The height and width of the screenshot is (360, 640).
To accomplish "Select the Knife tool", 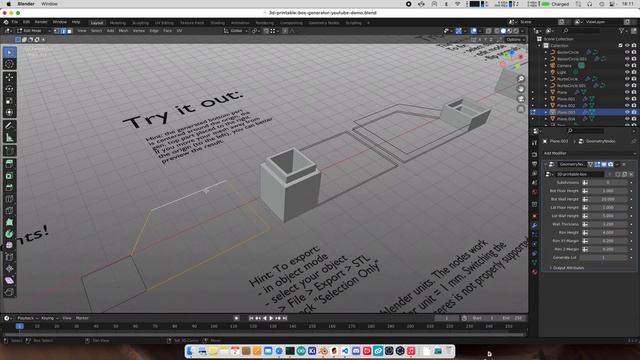I will (x=9, y=211).
